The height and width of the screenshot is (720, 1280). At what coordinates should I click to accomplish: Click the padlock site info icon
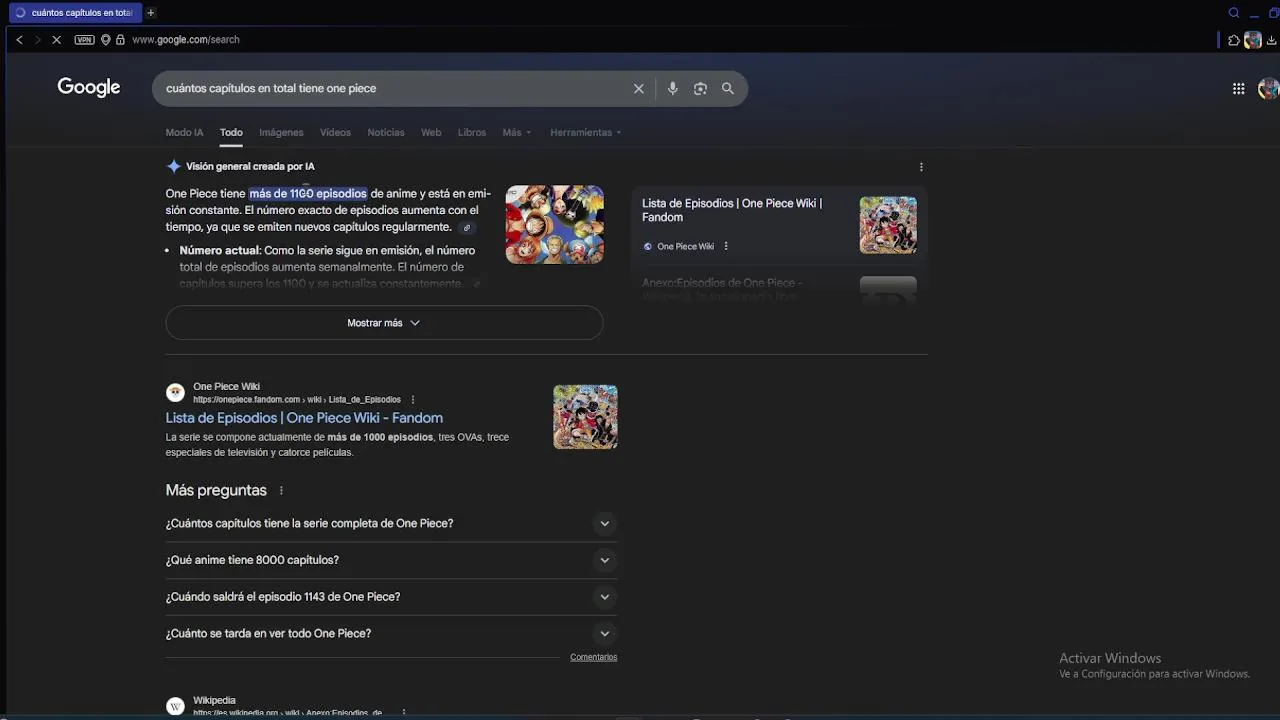120,40
